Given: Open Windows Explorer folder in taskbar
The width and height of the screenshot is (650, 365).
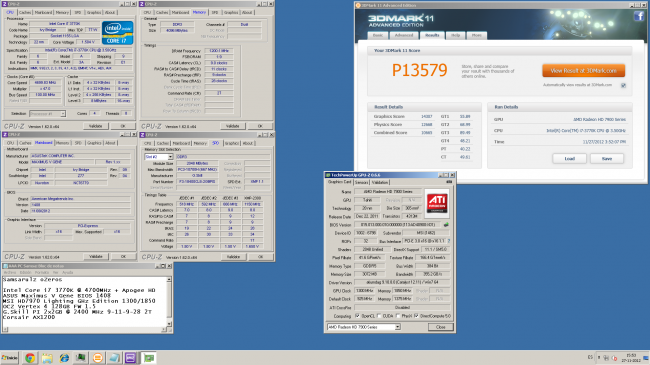Looking at the screenshot, I should [47, 358].
